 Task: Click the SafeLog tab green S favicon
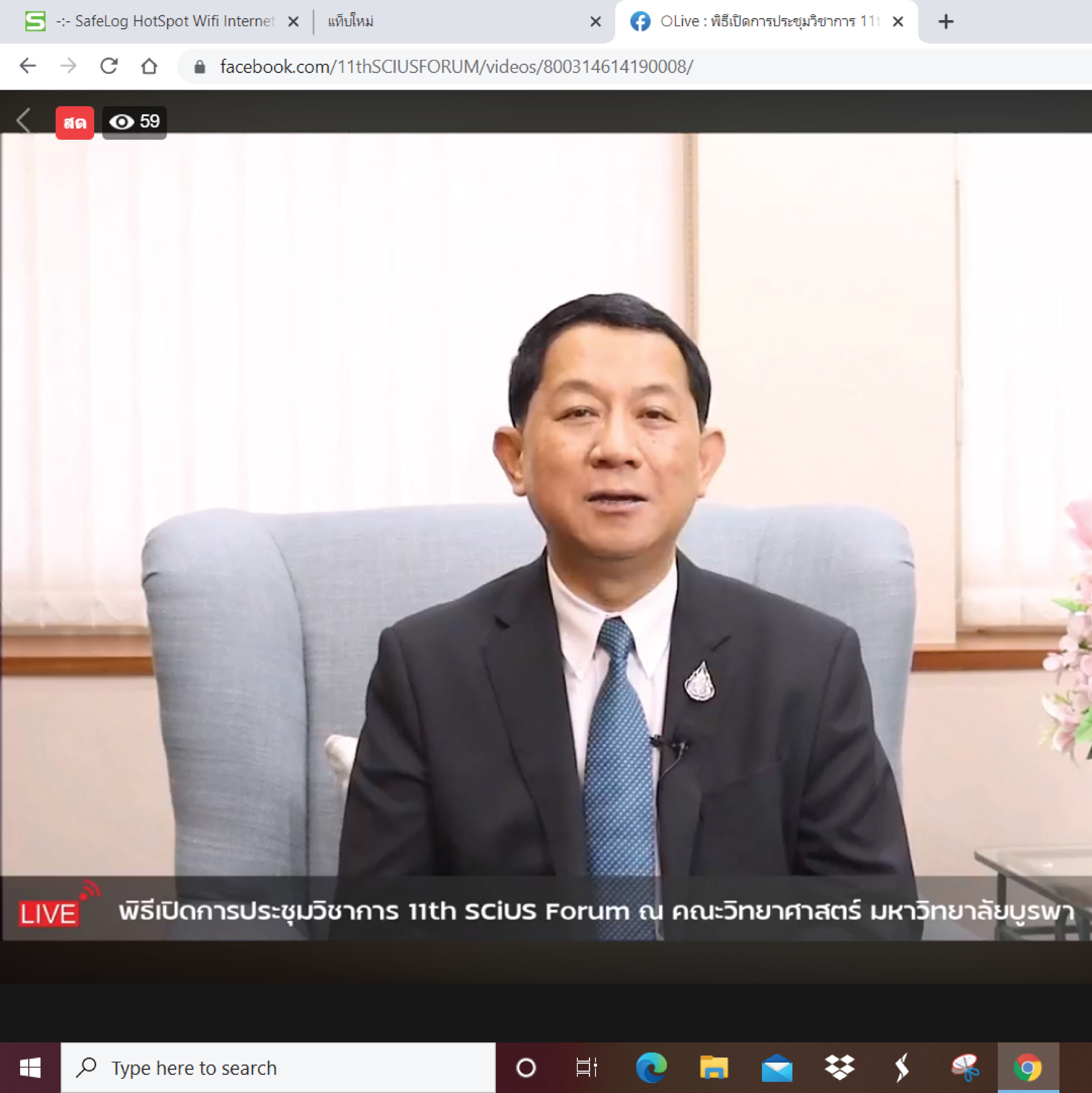click(x=35, y=21)
